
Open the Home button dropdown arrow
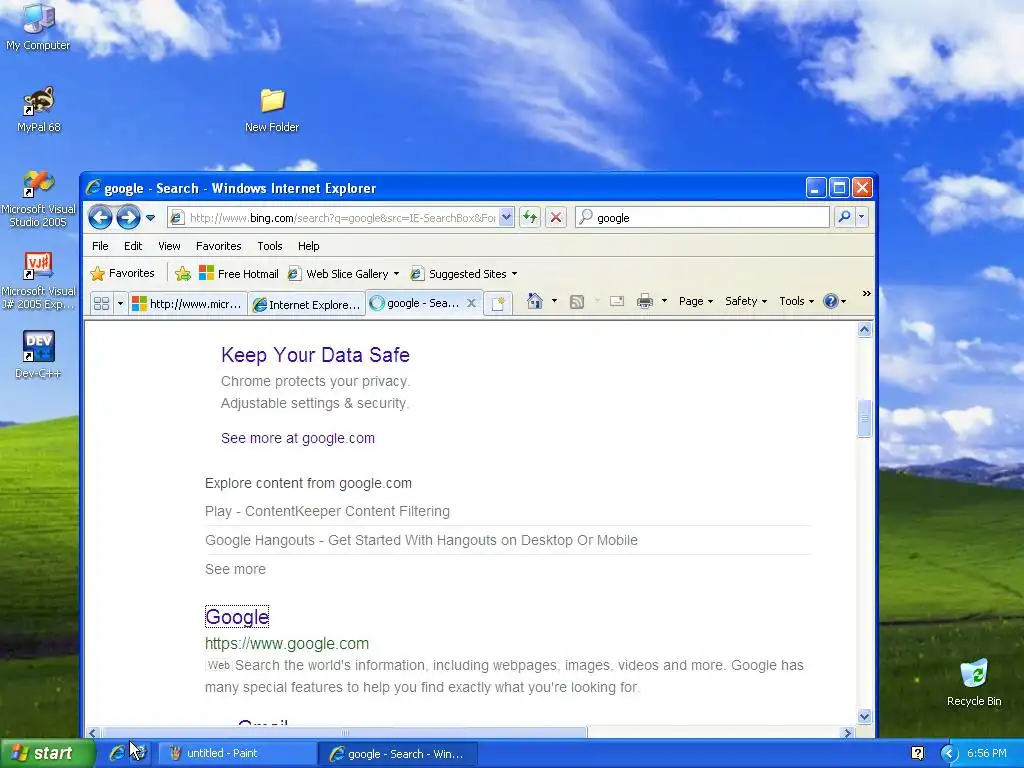[554, 301]
